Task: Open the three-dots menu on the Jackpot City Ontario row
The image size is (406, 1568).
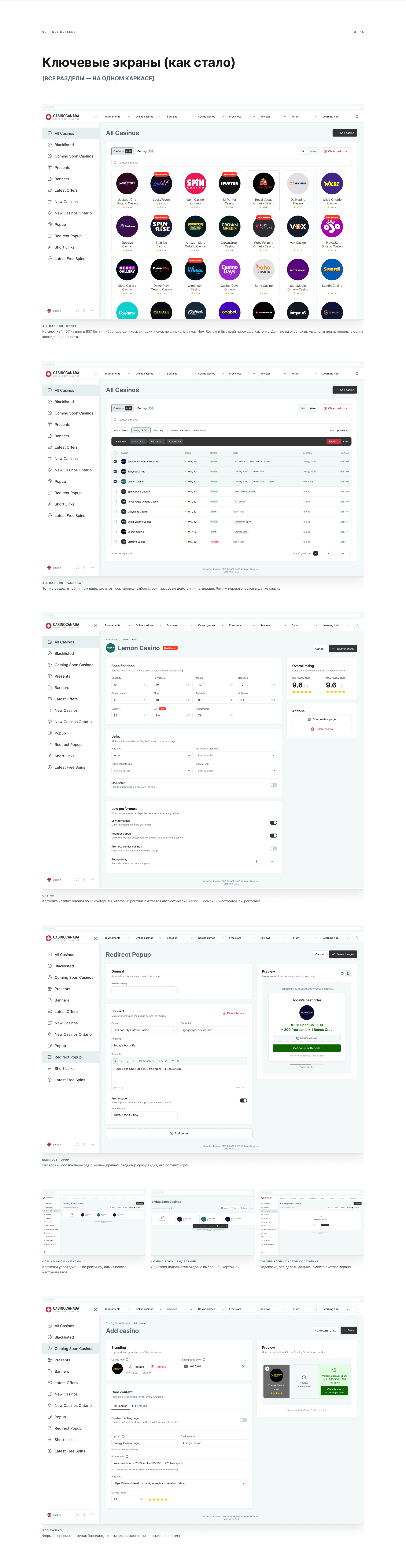Action: (x=348, y=461)
